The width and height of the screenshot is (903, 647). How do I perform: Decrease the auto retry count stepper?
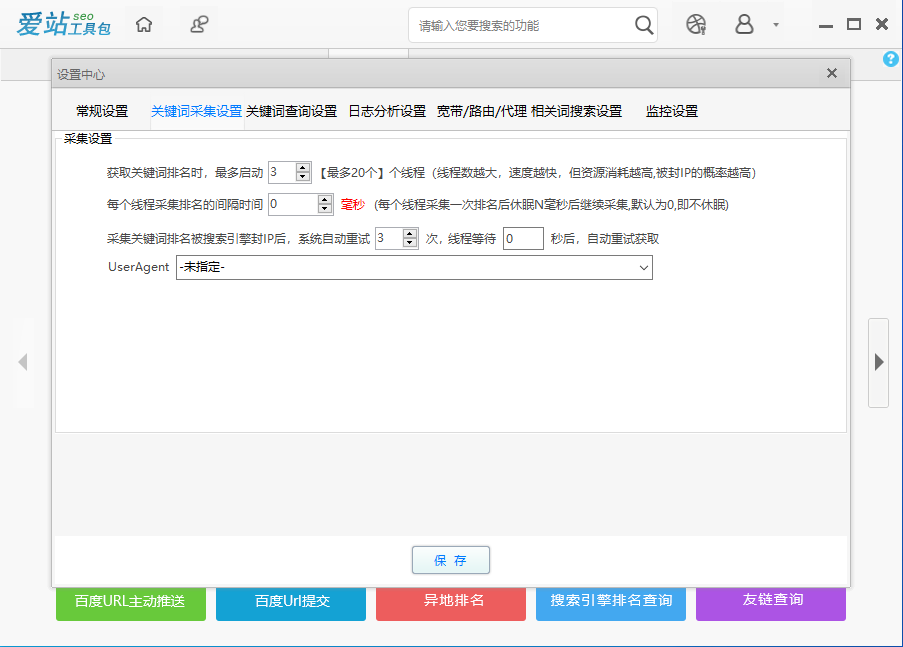coord(409,243)
